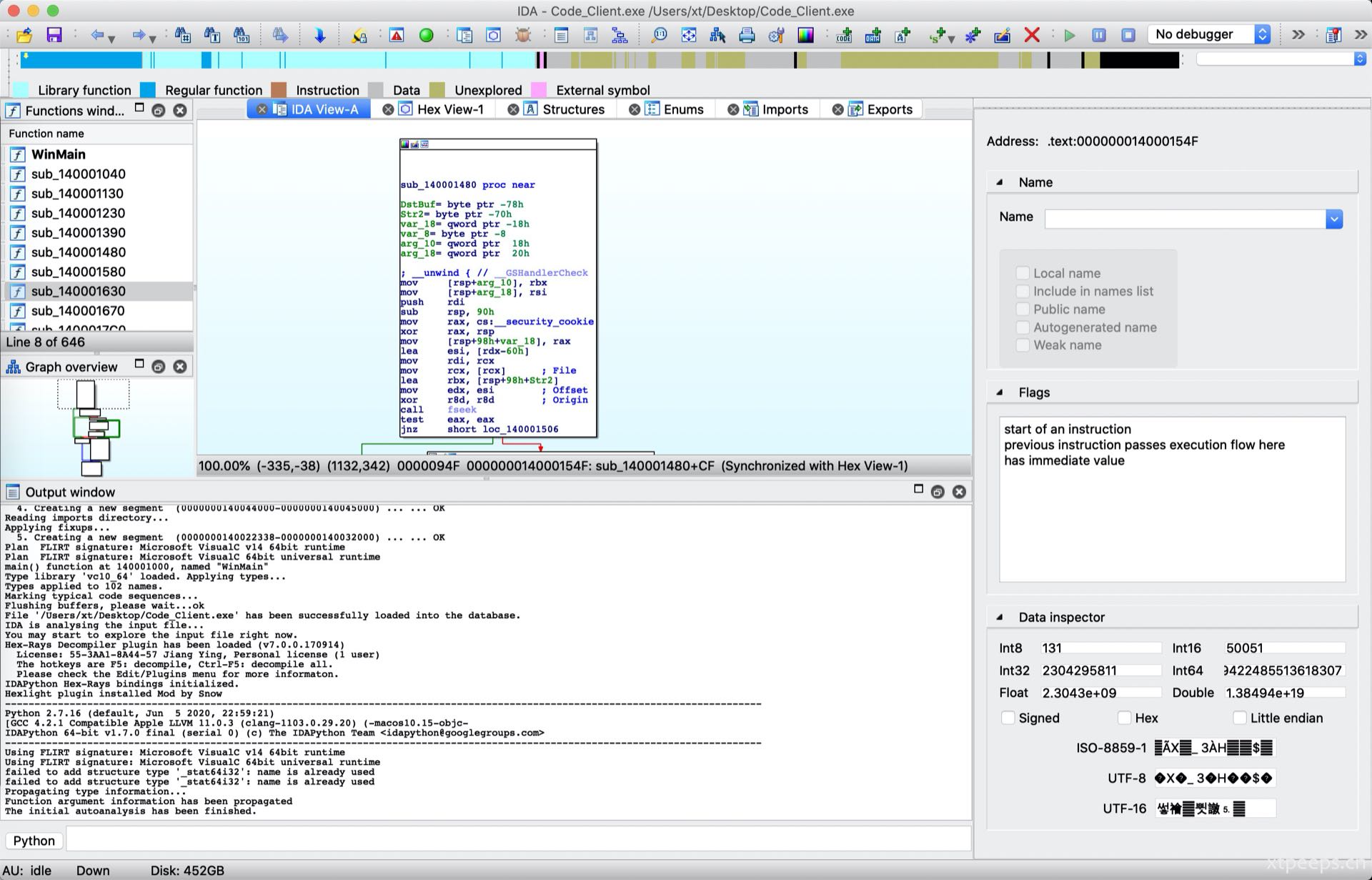Enable the 'Local name' checkbox
The width and height of the screenshot is (1372, 880).
pyautogui.click(x=1023, y=273)
